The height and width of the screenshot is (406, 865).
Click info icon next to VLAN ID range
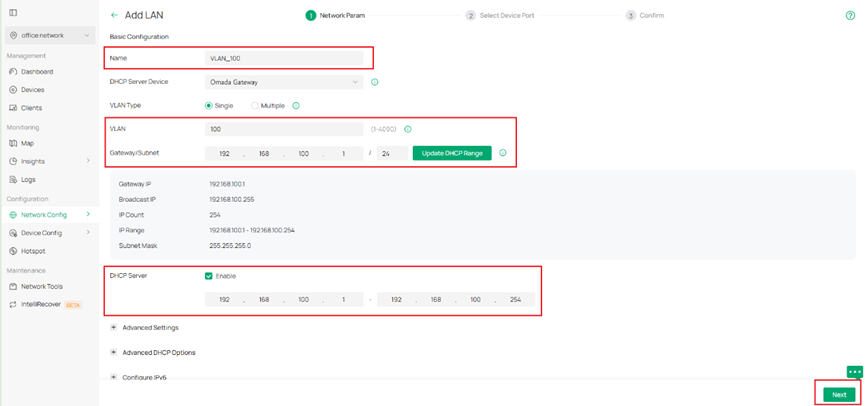pyautogui.click(x=408, y=129)
